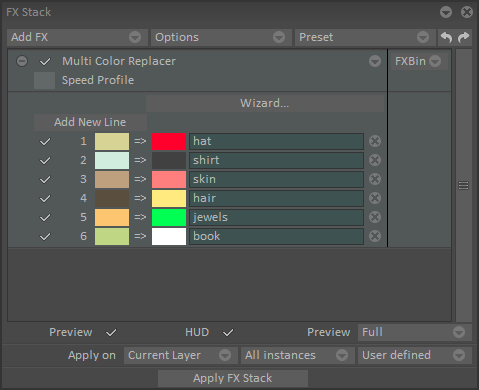Open the FXBin dropdown
This screenshot has height=390, width=479.
point(418,61)
